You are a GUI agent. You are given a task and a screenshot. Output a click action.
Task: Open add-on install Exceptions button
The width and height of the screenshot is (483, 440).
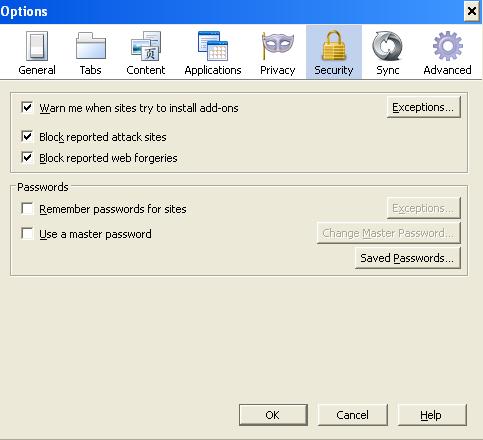(x=424, y=107)
